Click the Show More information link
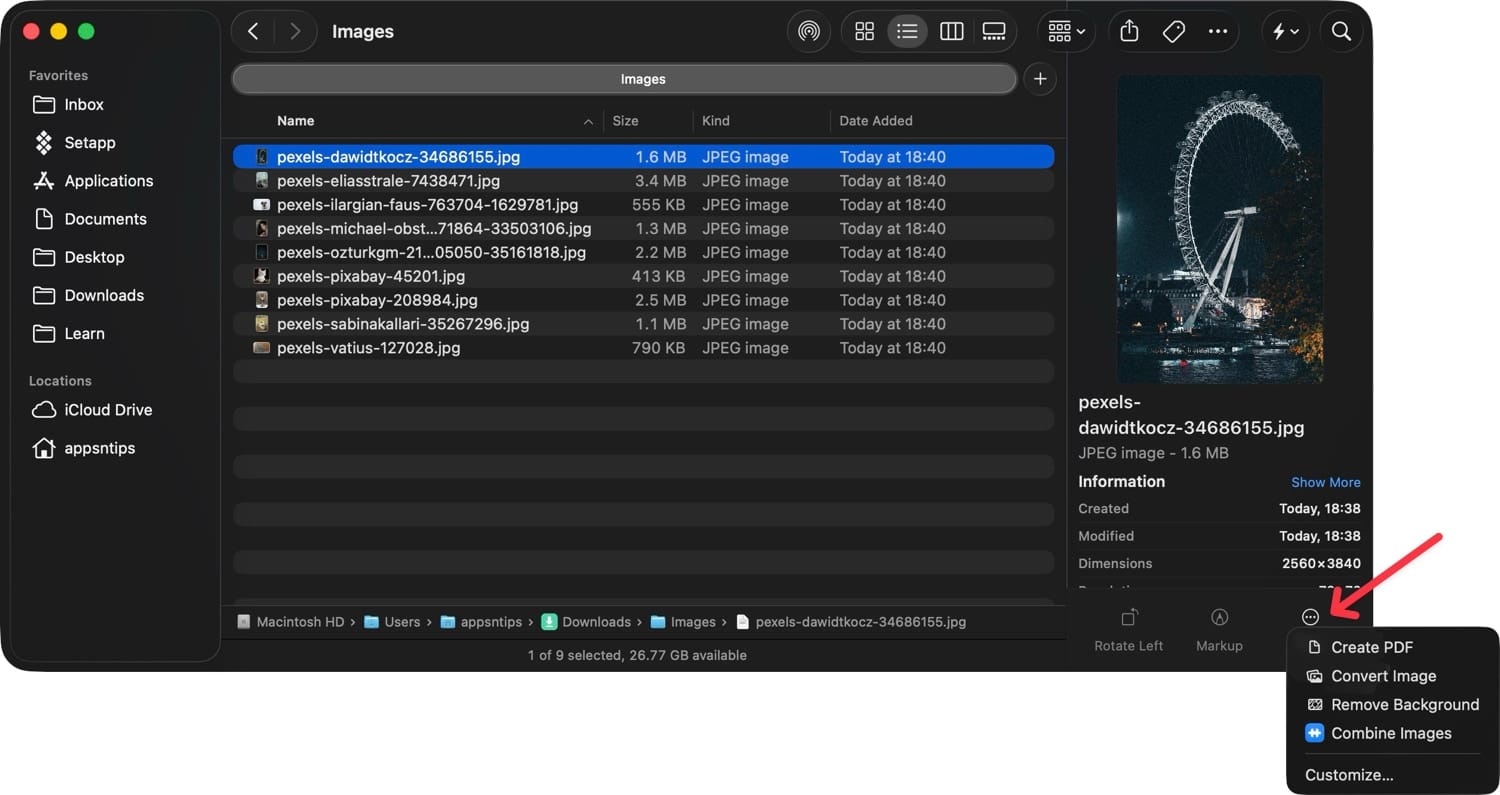Image resolution: width=1500 pixels, height=795 pixels. pyautogui.click(x=1325, y=482)
